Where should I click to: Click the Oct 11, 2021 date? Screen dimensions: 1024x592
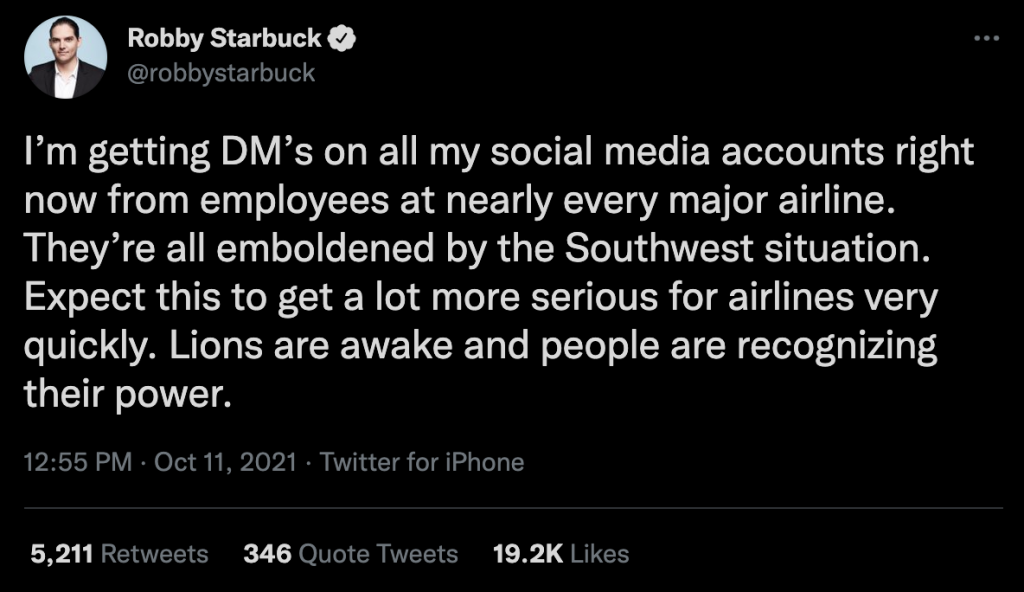pyautogui.click(x=229, y=462)
